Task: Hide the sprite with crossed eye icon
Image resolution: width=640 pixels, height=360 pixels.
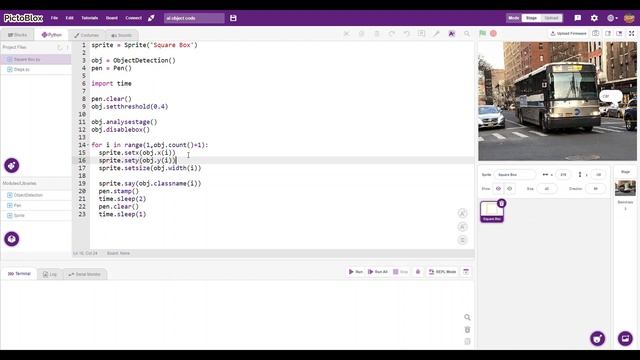Action: pyautogui.click(x=509, y=189)
